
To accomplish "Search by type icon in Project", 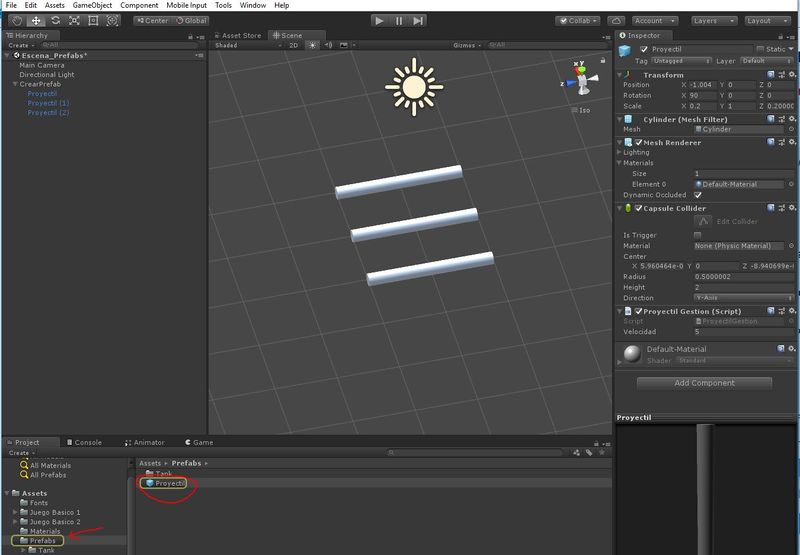I will click(577, 452).
